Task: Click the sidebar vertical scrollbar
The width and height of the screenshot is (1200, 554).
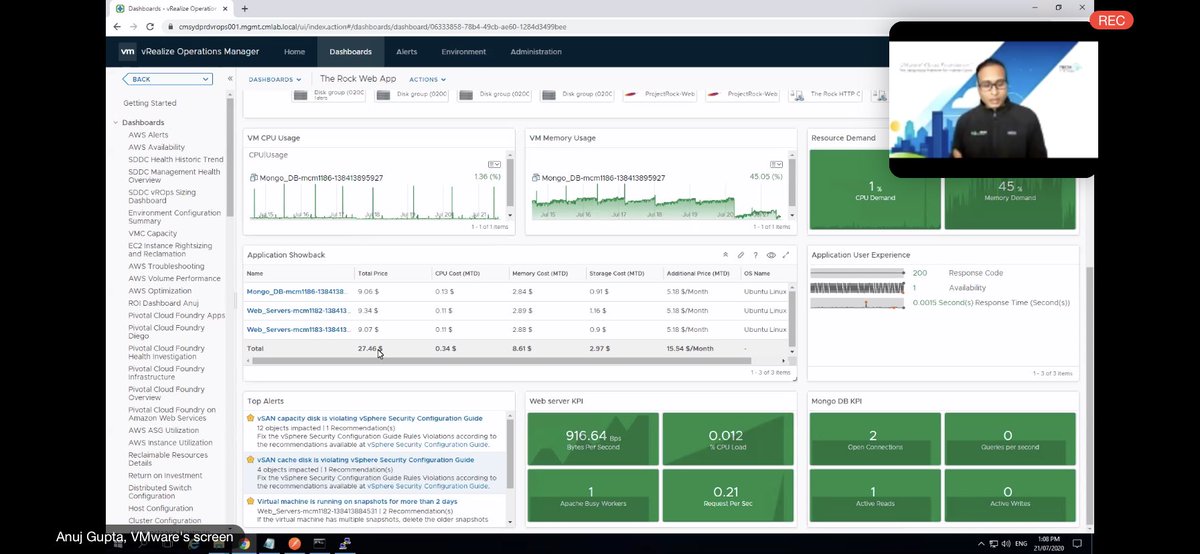Action: [230, 157]
